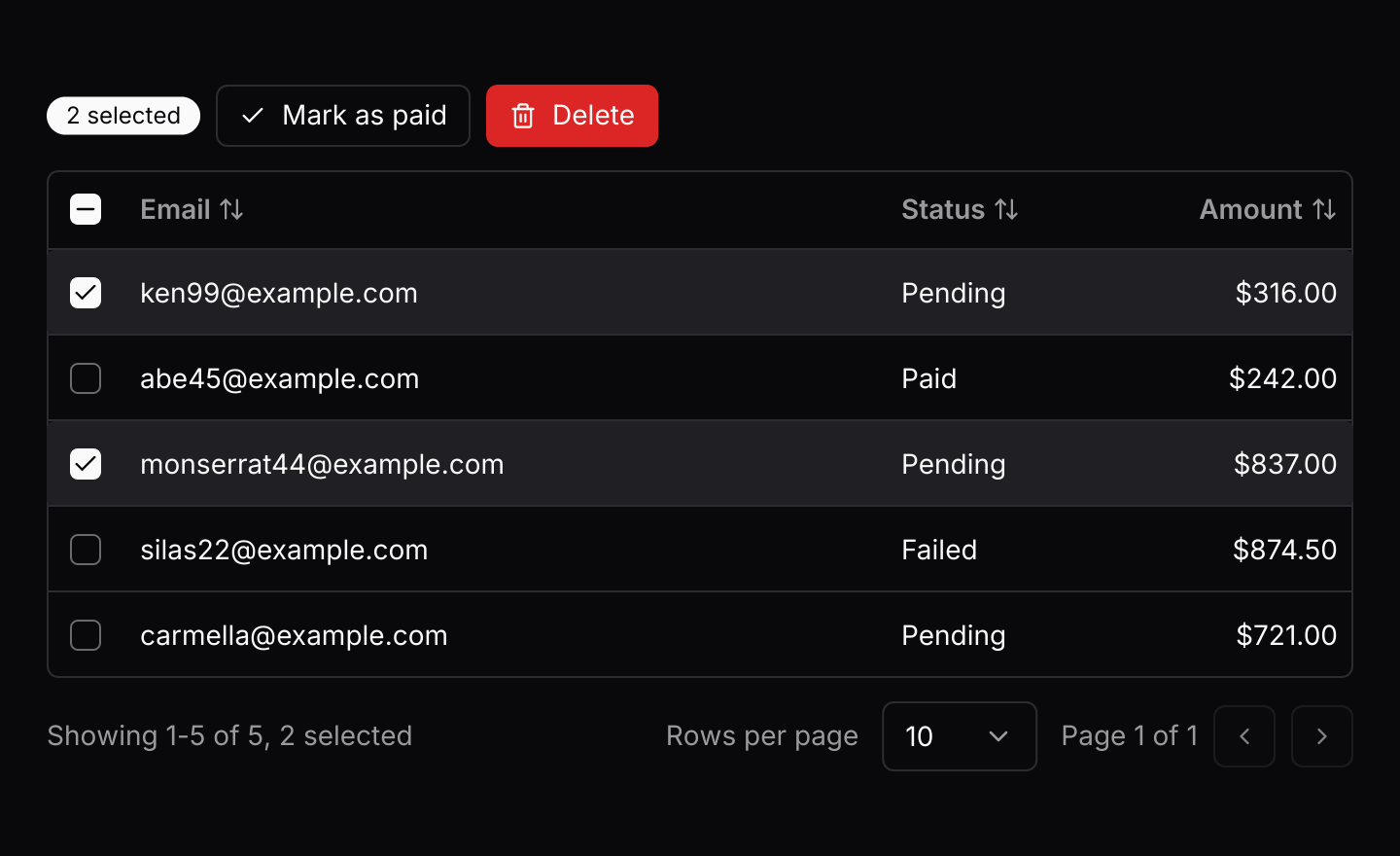The width and height of the screenshot is (1400, 856).
Task: Click the monserrat44@example.com email cell
Action: (322, 464)
